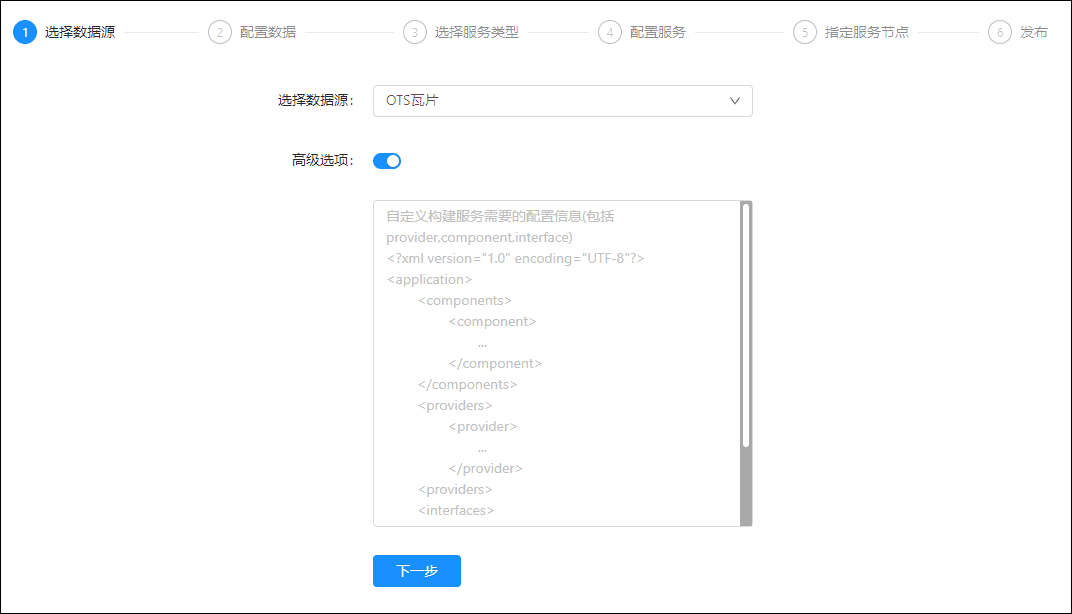Click the step 6 circle icon

click(x=999, y=32)
